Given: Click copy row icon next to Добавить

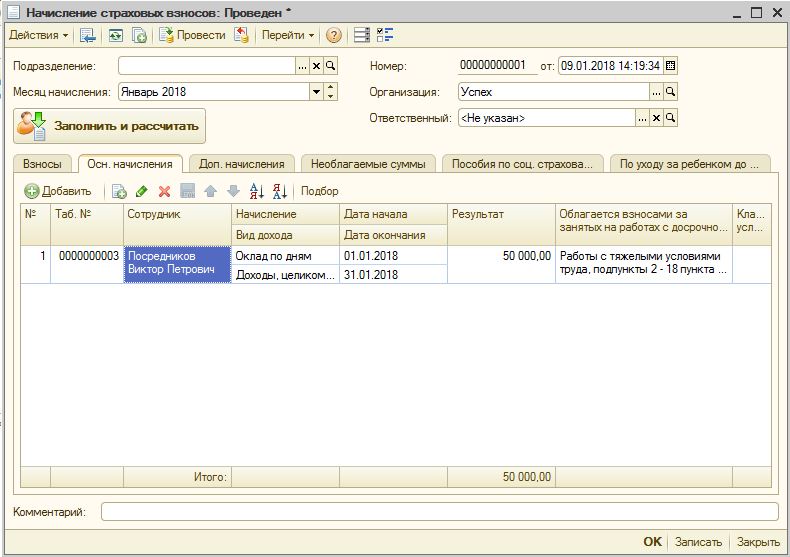Looking at the screenshot, I should (x=119, y=191).
